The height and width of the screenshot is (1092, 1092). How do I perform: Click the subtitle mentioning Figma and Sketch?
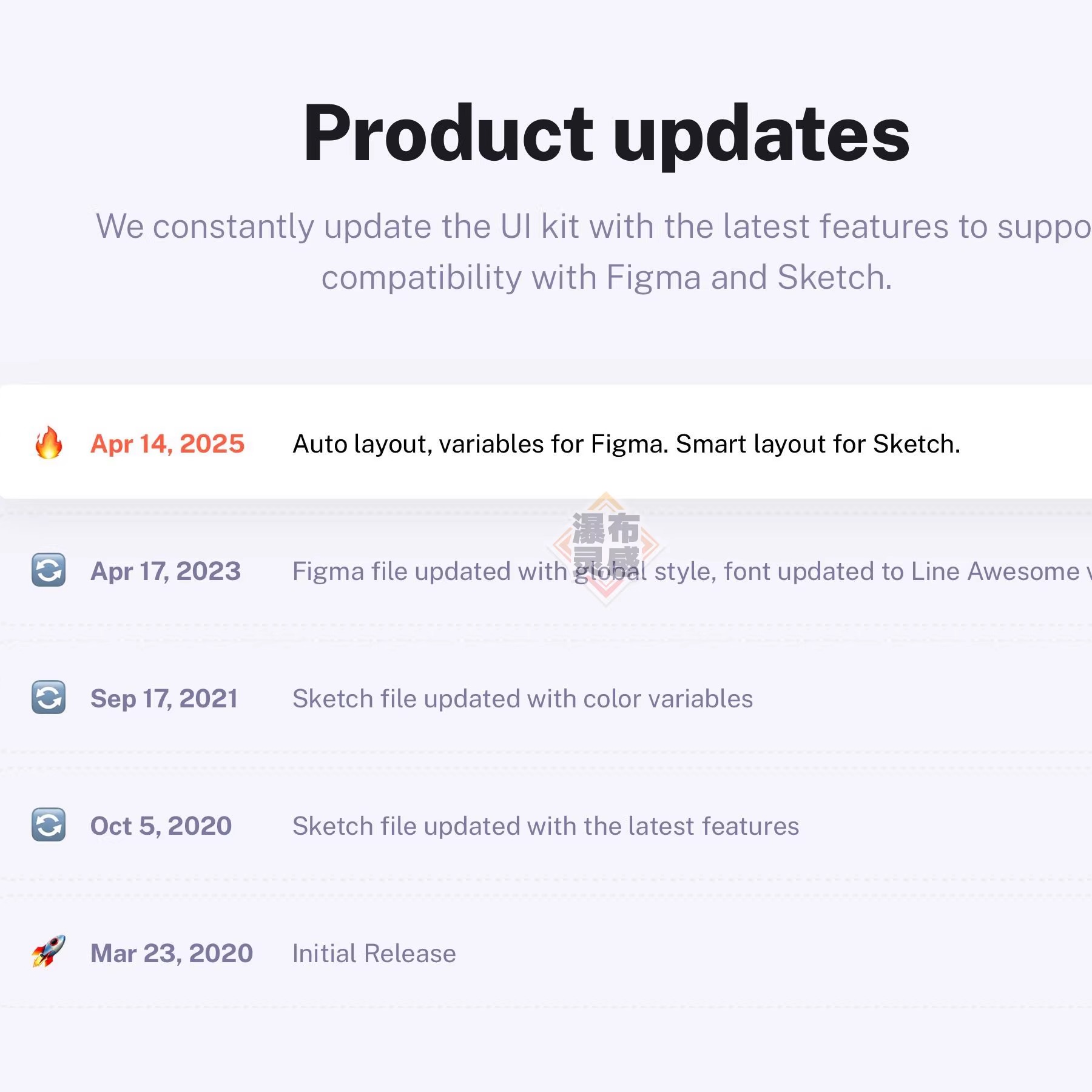pos(606,278)
